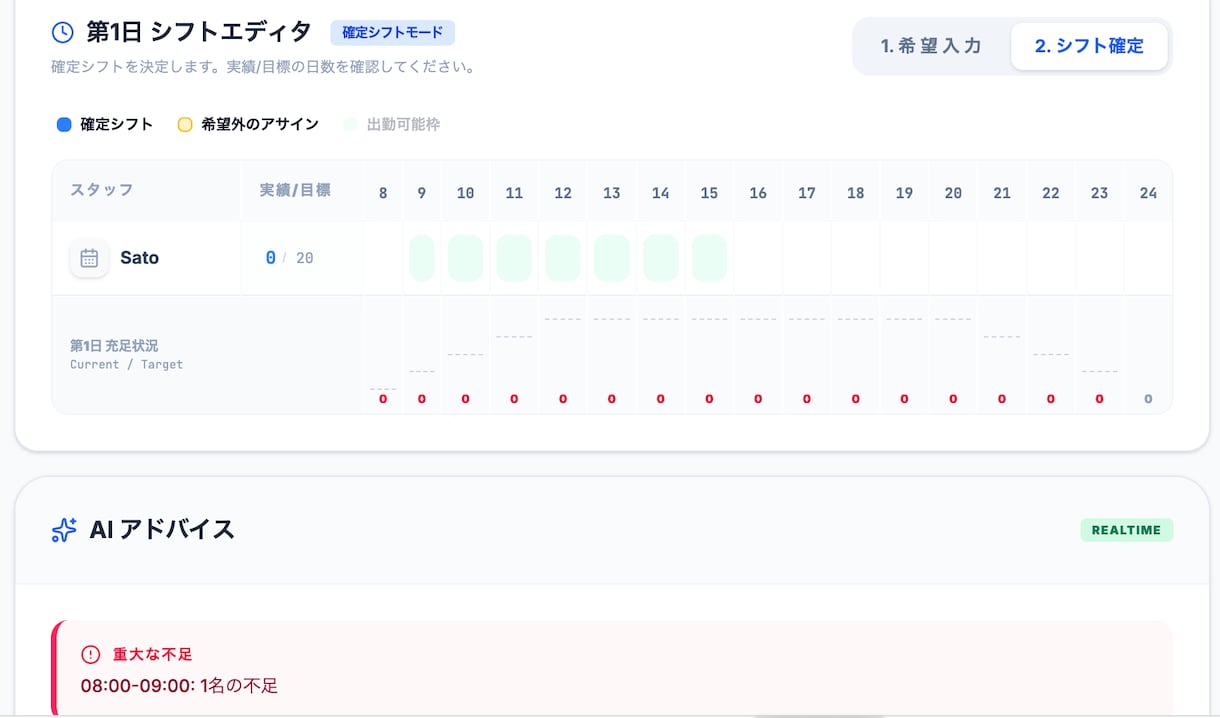Click the blue 確定シフト legend dot
Viewport: 1220px width, 718px height.
pyautogui.click(x=64, y=125)
